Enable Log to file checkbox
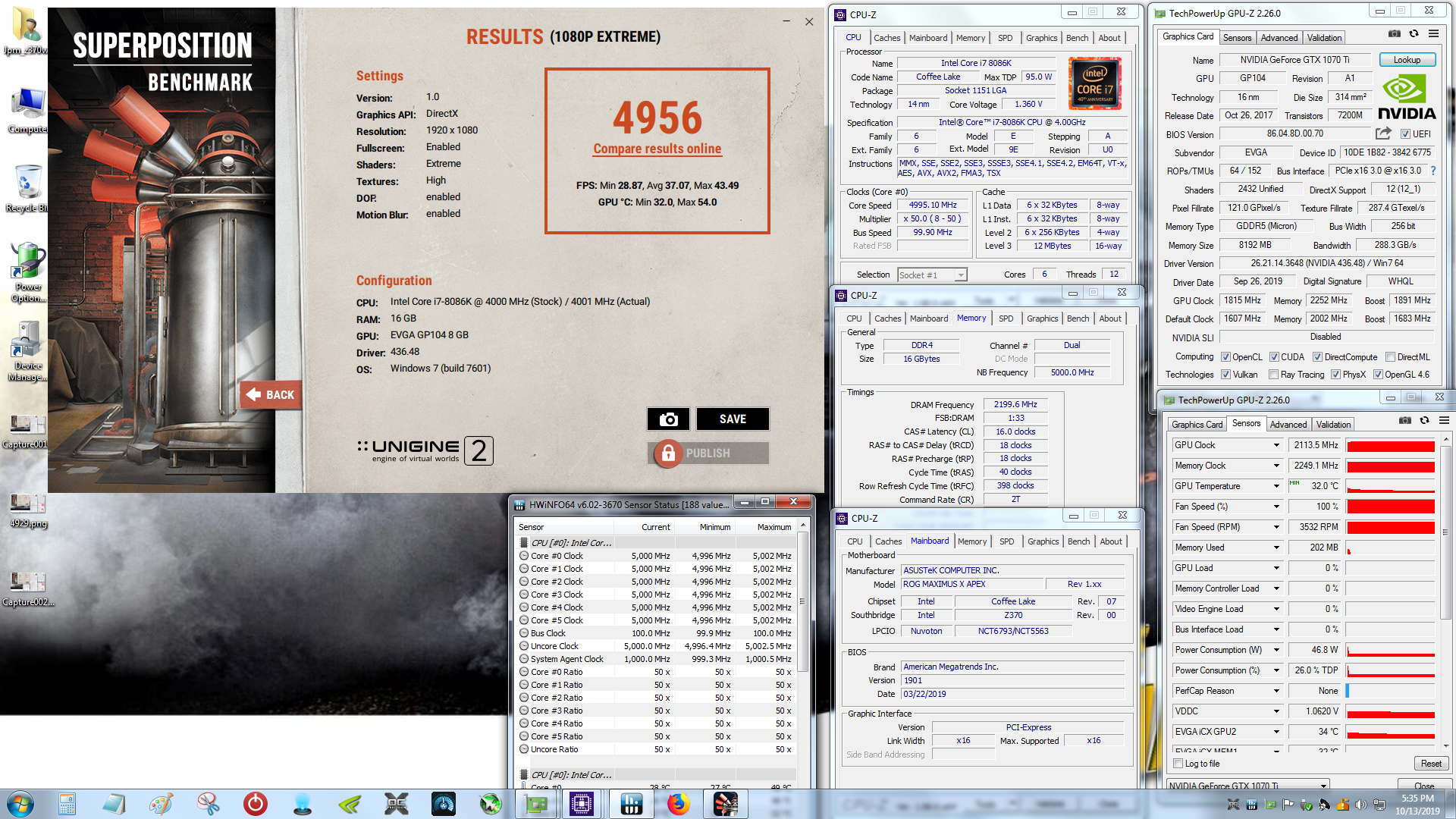1456x819 pixels. 1178,764
